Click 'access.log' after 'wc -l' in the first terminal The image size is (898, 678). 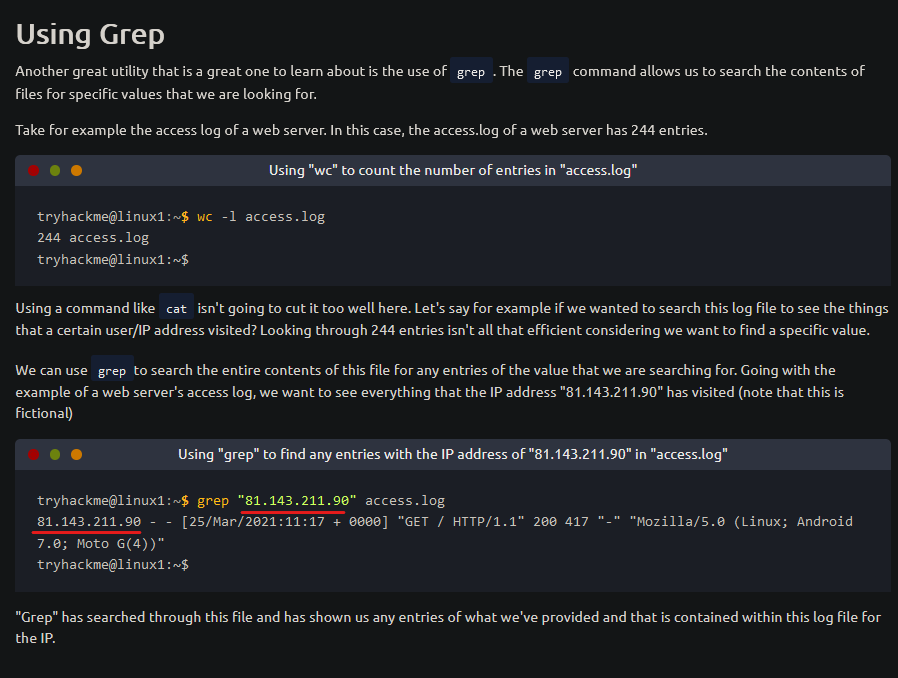pyautogui.click(x=285, y=216)
